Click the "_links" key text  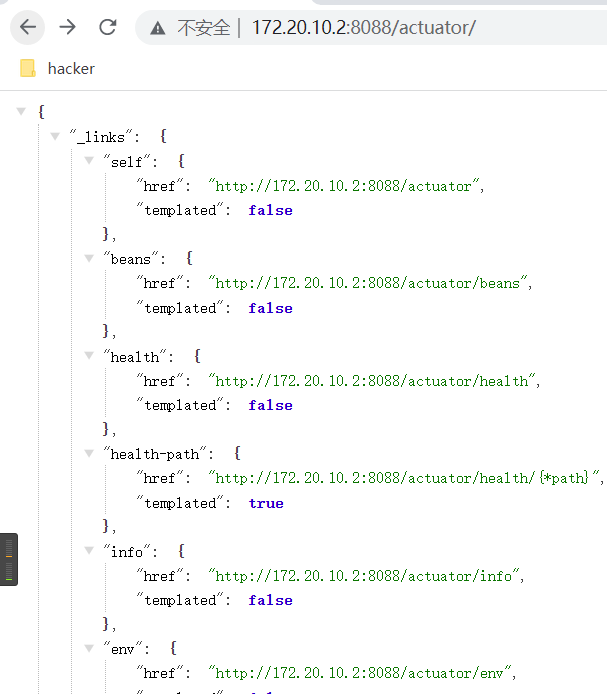click(x=101, y=137)
